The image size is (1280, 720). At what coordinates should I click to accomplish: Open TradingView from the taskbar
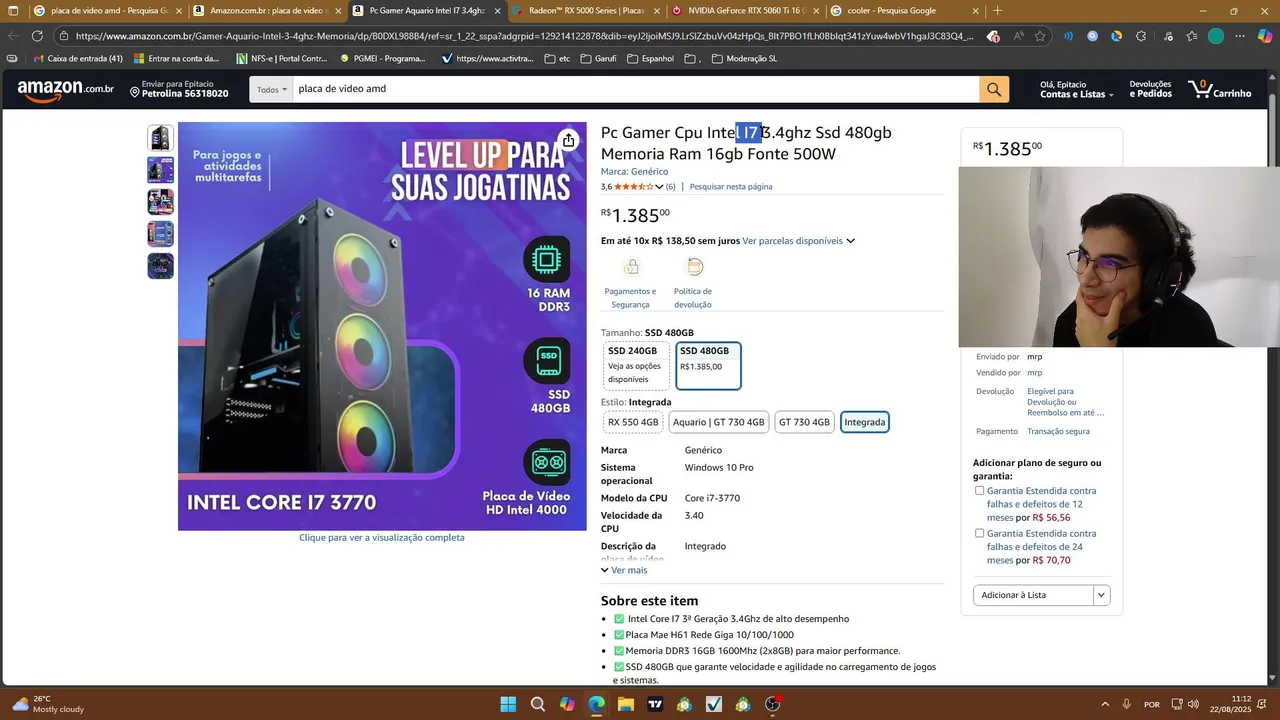point(655,704)
